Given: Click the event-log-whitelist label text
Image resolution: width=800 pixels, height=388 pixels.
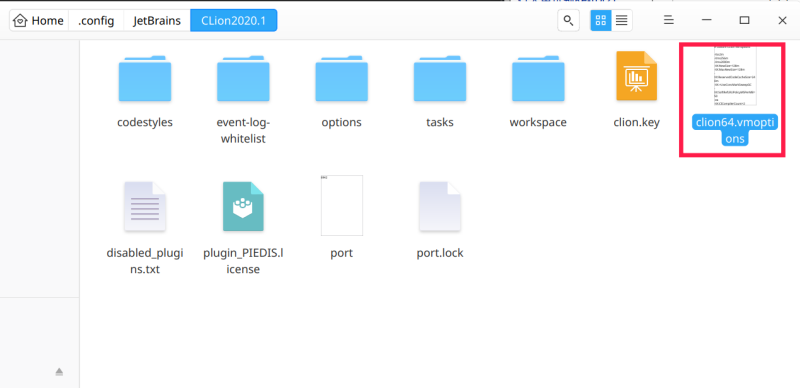Looking at the screenshot, I should click(x=243, y=131).
